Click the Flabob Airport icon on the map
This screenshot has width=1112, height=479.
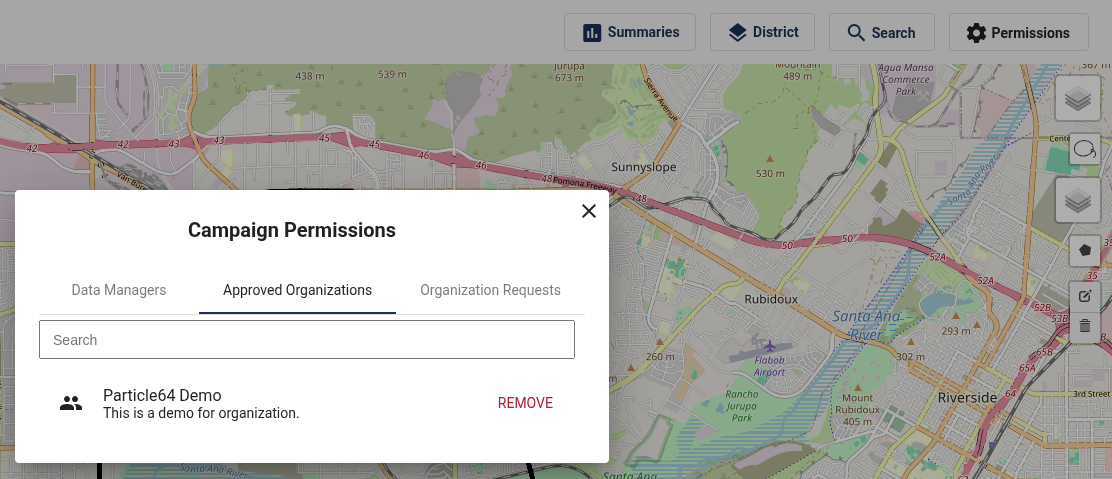(769, 346)
